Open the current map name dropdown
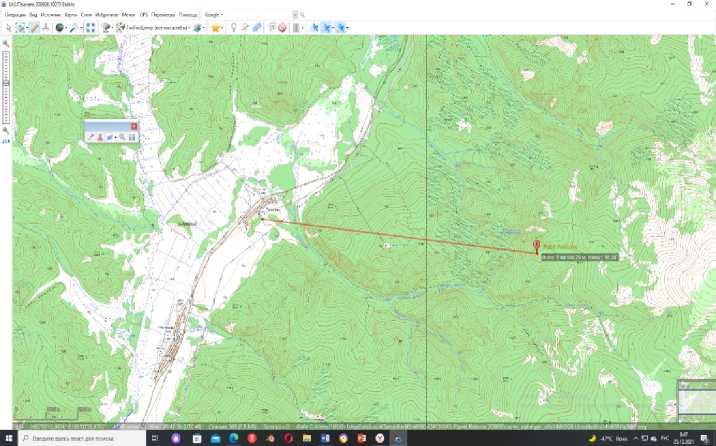The width and height of the screenshot is (716, 446). 154,28
